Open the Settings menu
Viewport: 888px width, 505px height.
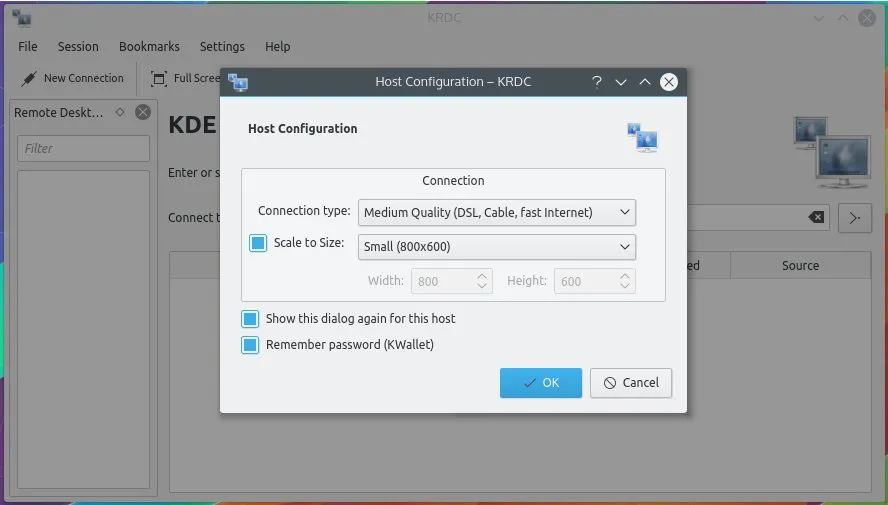point(222,46)
